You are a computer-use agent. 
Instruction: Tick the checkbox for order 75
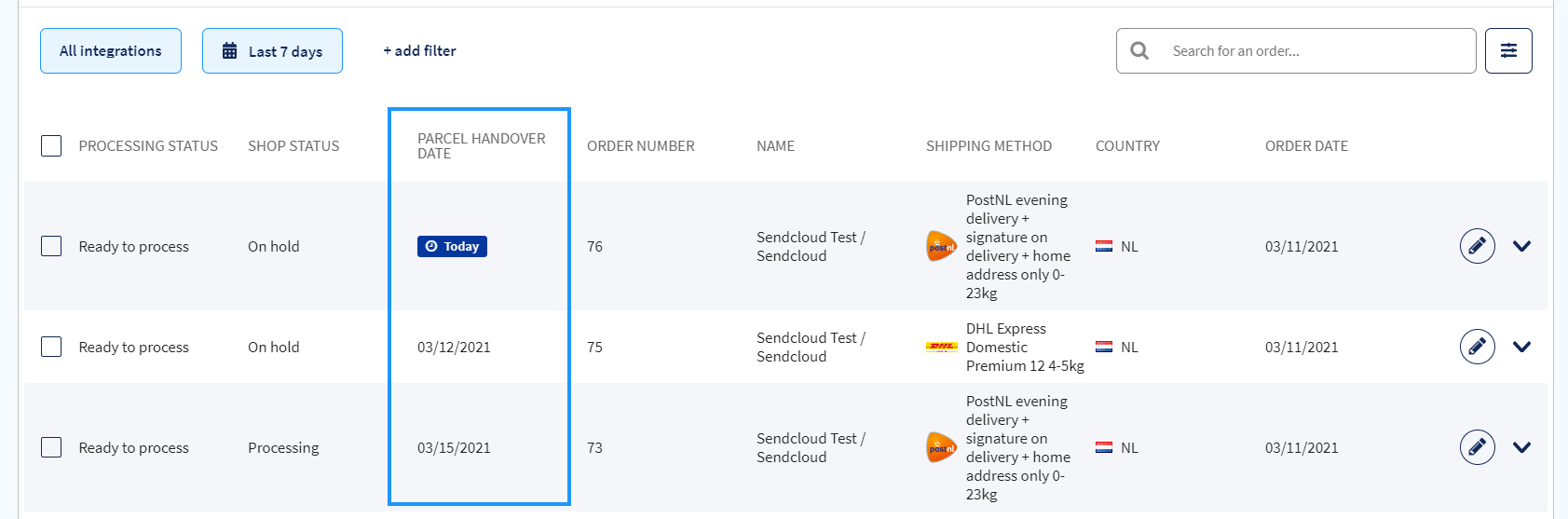[51, 347]
